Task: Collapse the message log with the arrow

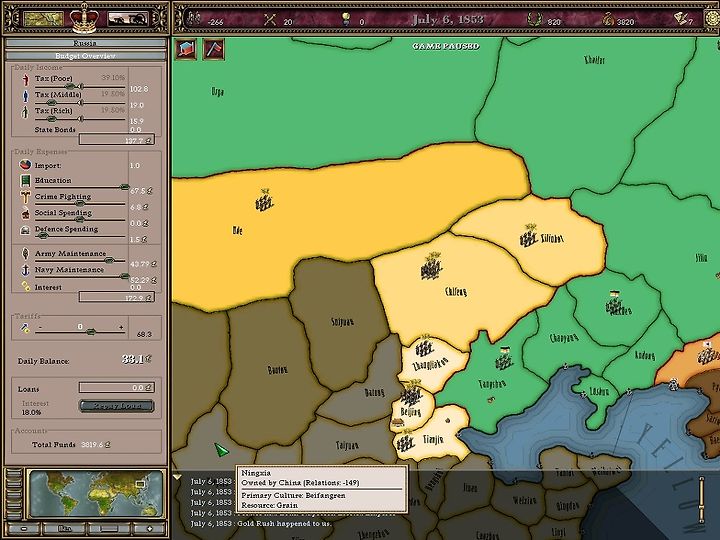Action: click(177, 478)
